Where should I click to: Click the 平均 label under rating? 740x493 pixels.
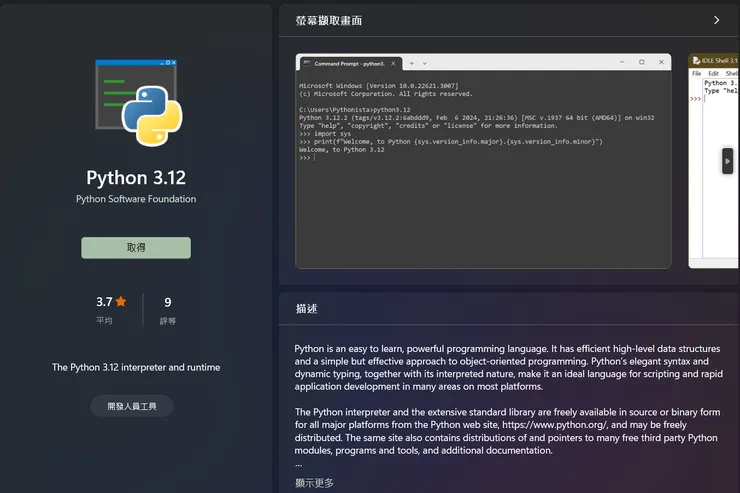104,321
